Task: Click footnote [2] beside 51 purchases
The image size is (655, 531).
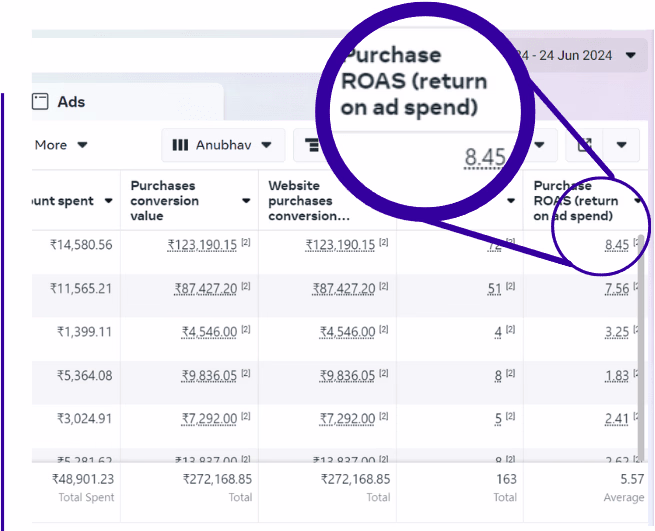Action: [510, 288]
